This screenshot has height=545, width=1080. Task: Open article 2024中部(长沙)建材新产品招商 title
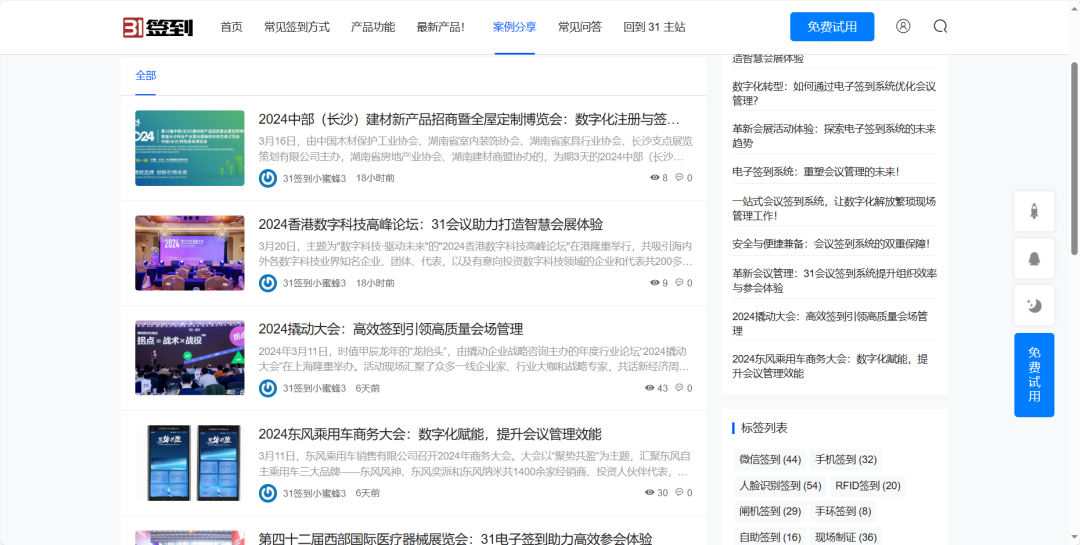[469, 119]
